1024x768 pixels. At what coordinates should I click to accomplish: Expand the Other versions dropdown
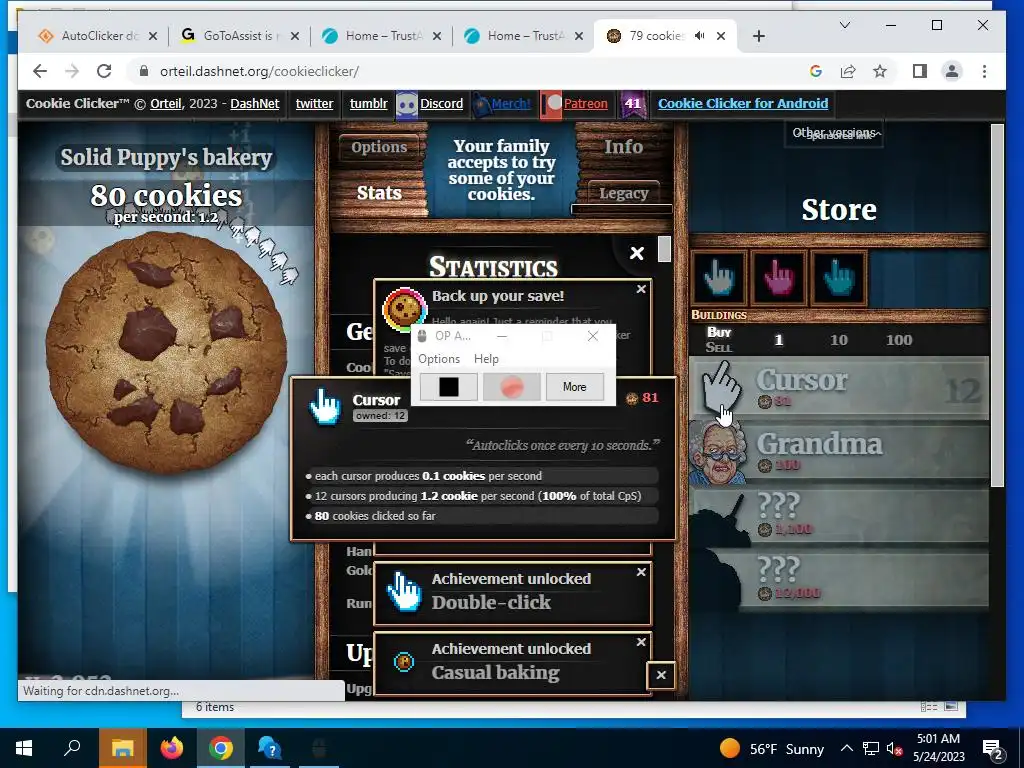[x=834, y=133]
